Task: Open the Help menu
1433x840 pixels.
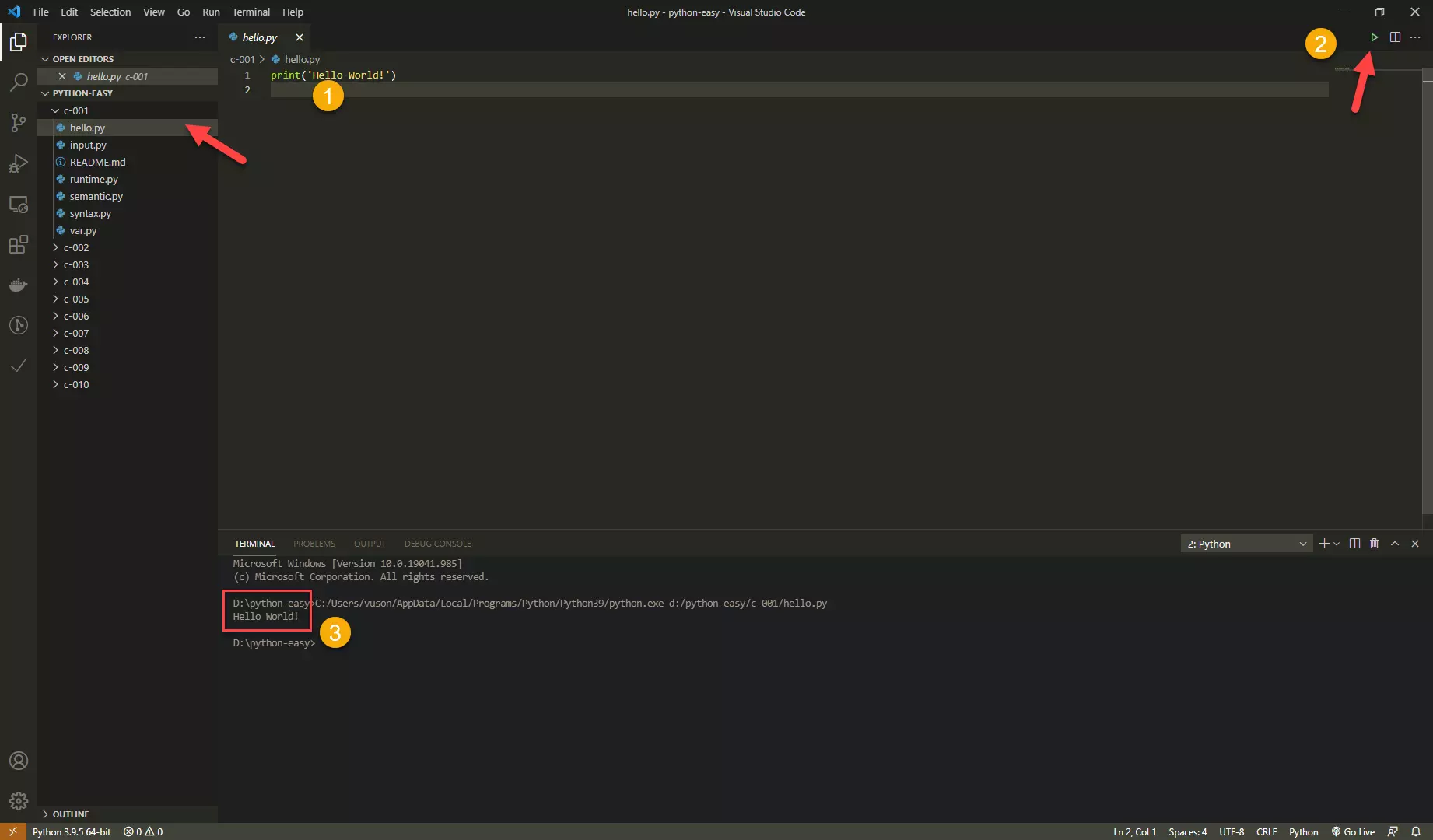Action: tap(293, 12)
